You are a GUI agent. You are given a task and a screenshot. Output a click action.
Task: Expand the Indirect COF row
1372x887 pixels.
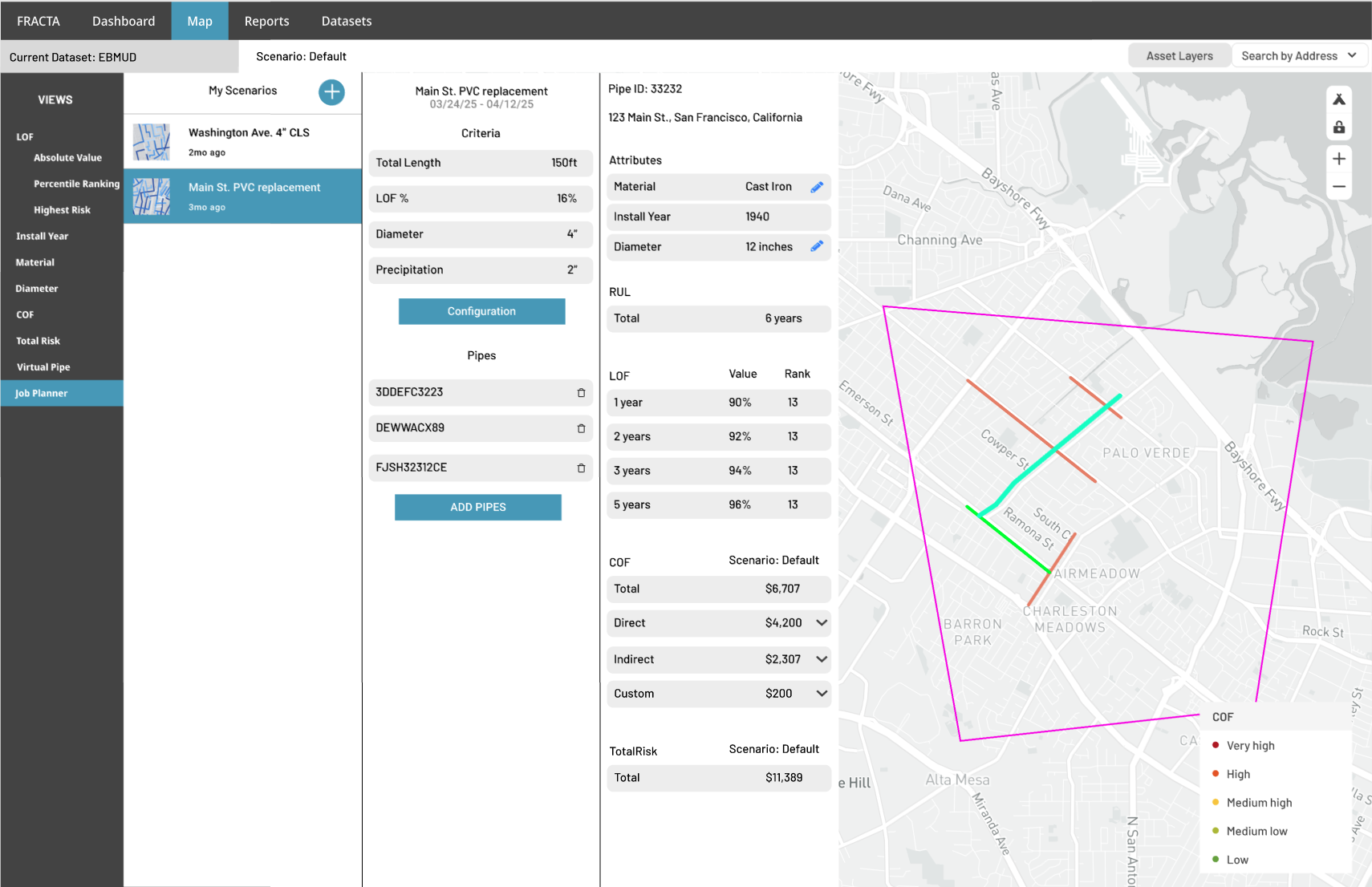pos(822,659)
